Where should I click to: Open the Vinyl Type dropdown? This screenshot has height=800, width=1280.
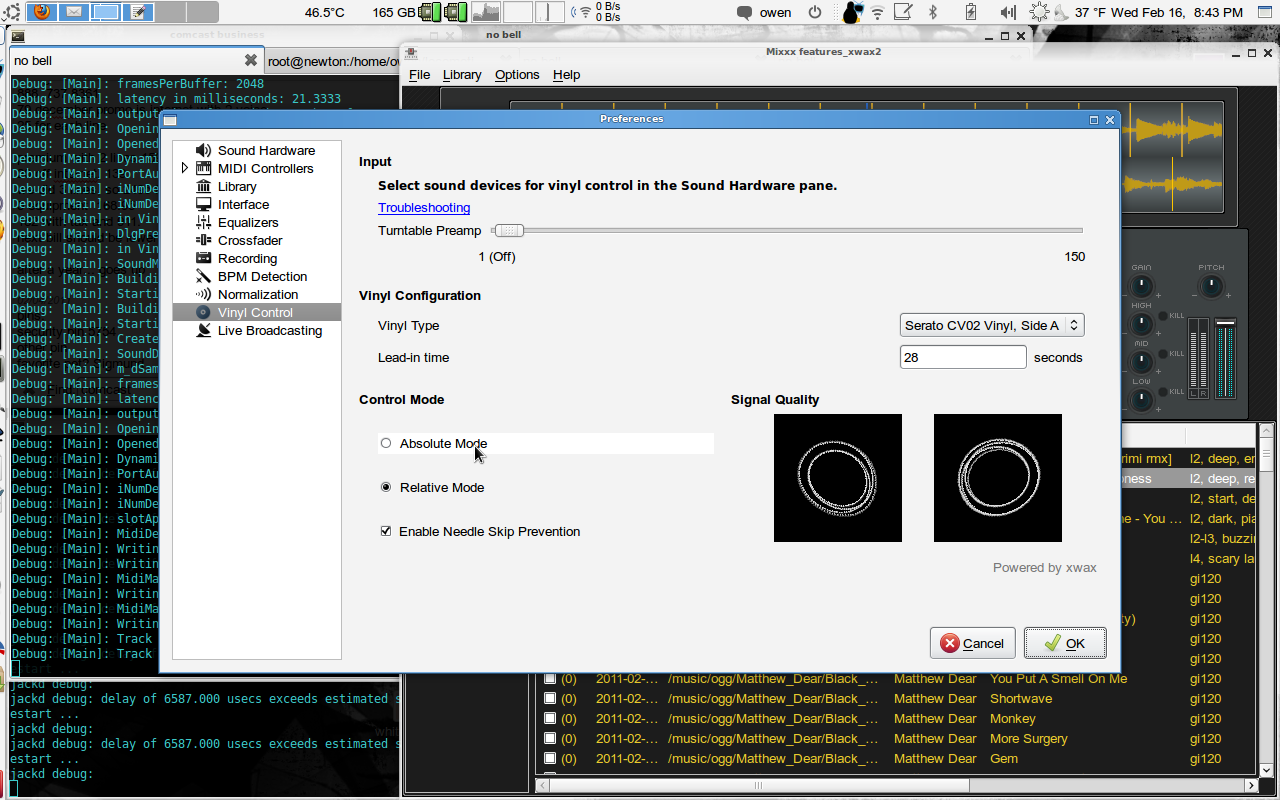coord(992,325)
